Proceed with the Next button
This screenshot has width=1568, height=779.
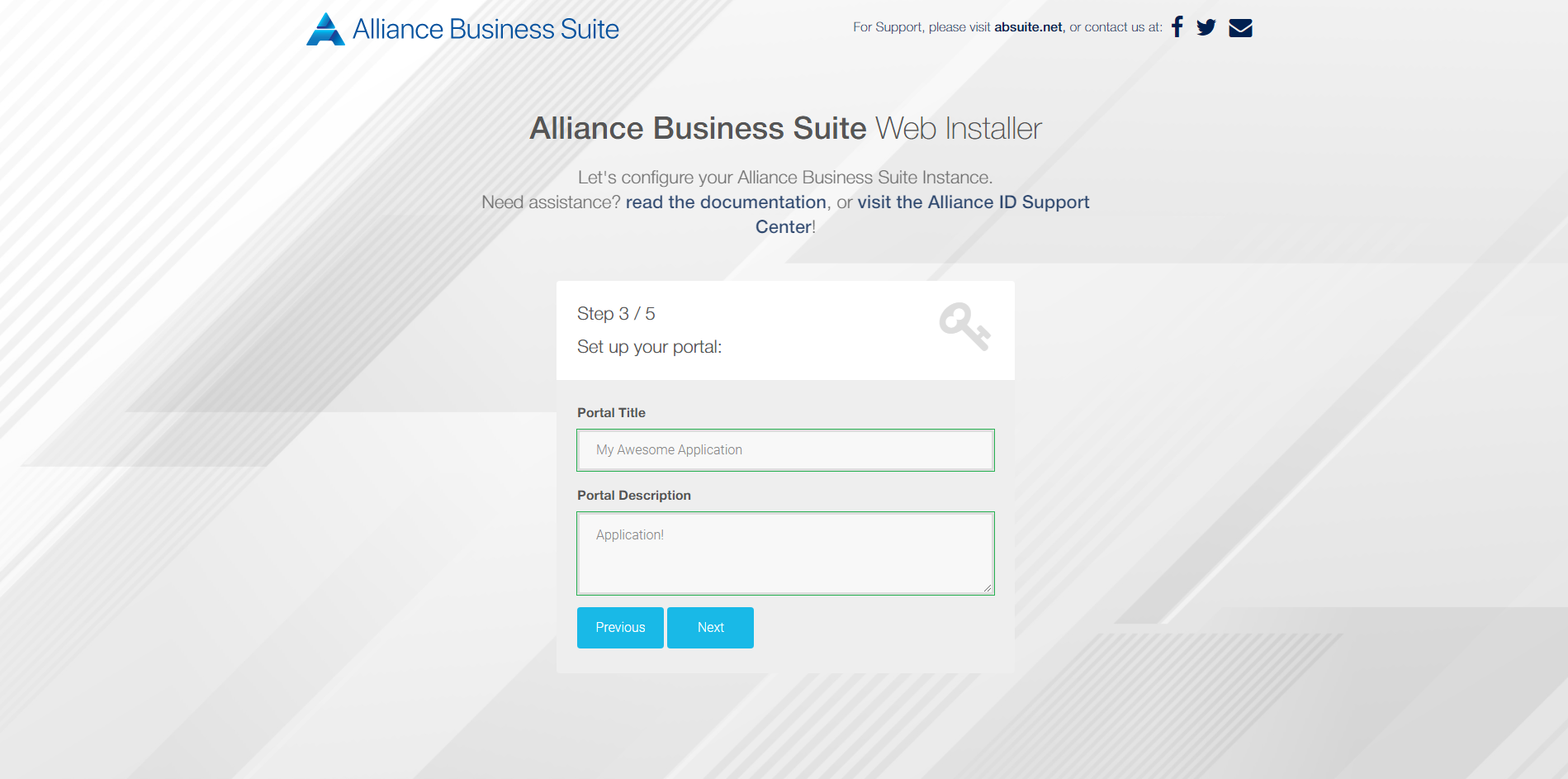(x=710, y=628)
